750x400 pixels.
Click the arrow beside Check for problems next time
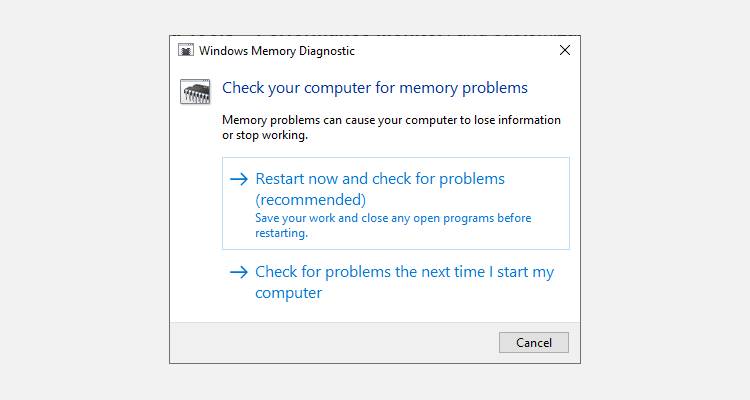[x=238, y=272]
